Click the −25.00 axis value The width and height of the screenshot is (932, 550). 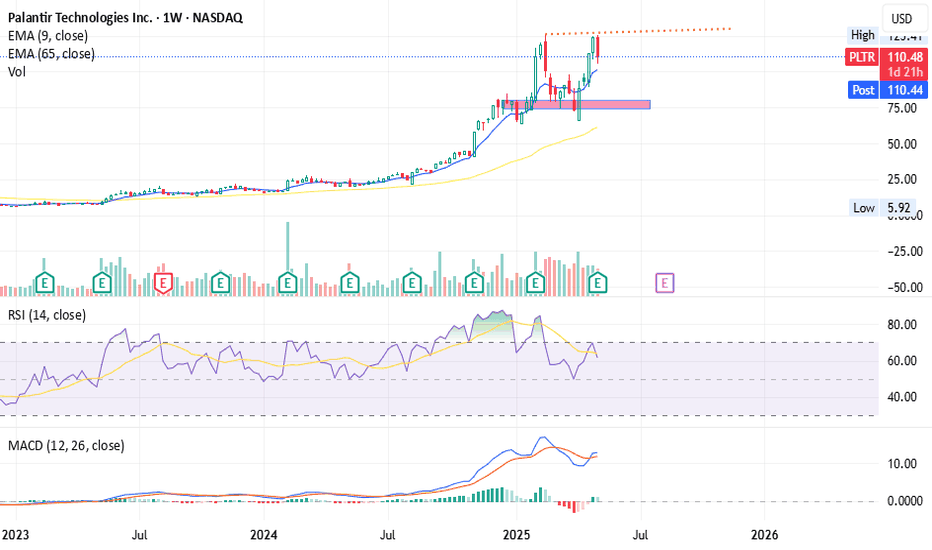click(x=905, y=252)
